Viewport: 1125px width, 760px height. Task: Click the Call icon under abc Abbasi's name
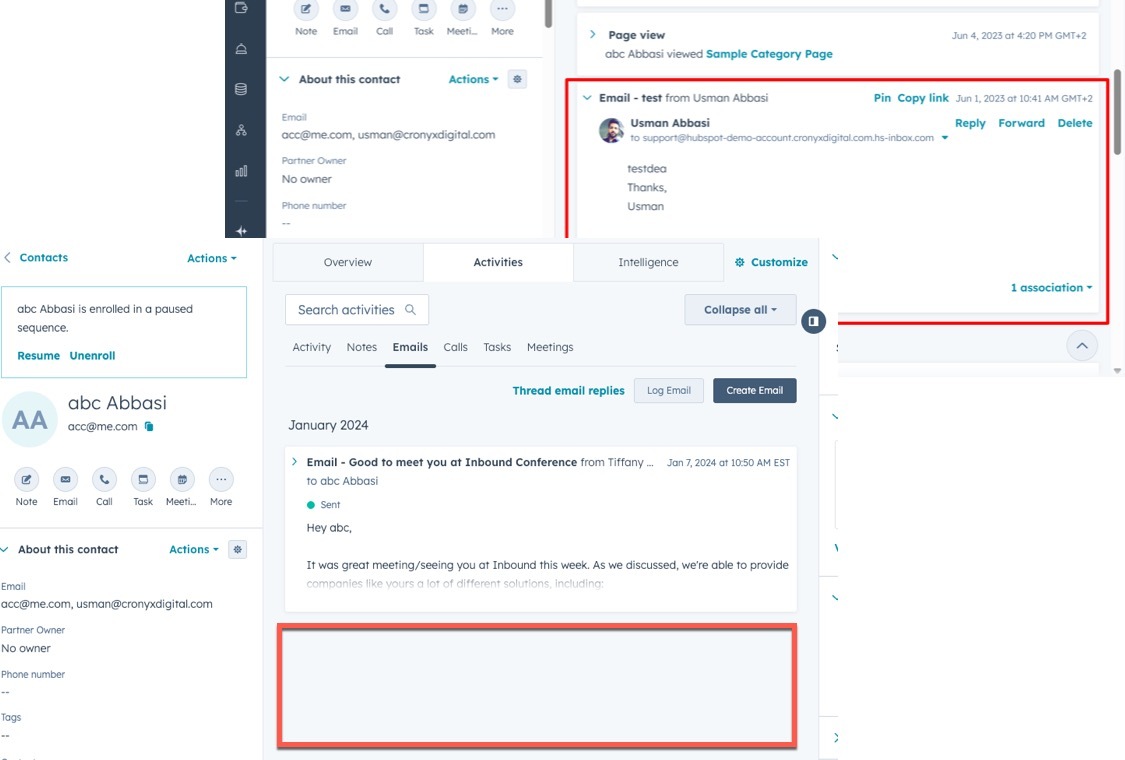click(x=104, y=479)
